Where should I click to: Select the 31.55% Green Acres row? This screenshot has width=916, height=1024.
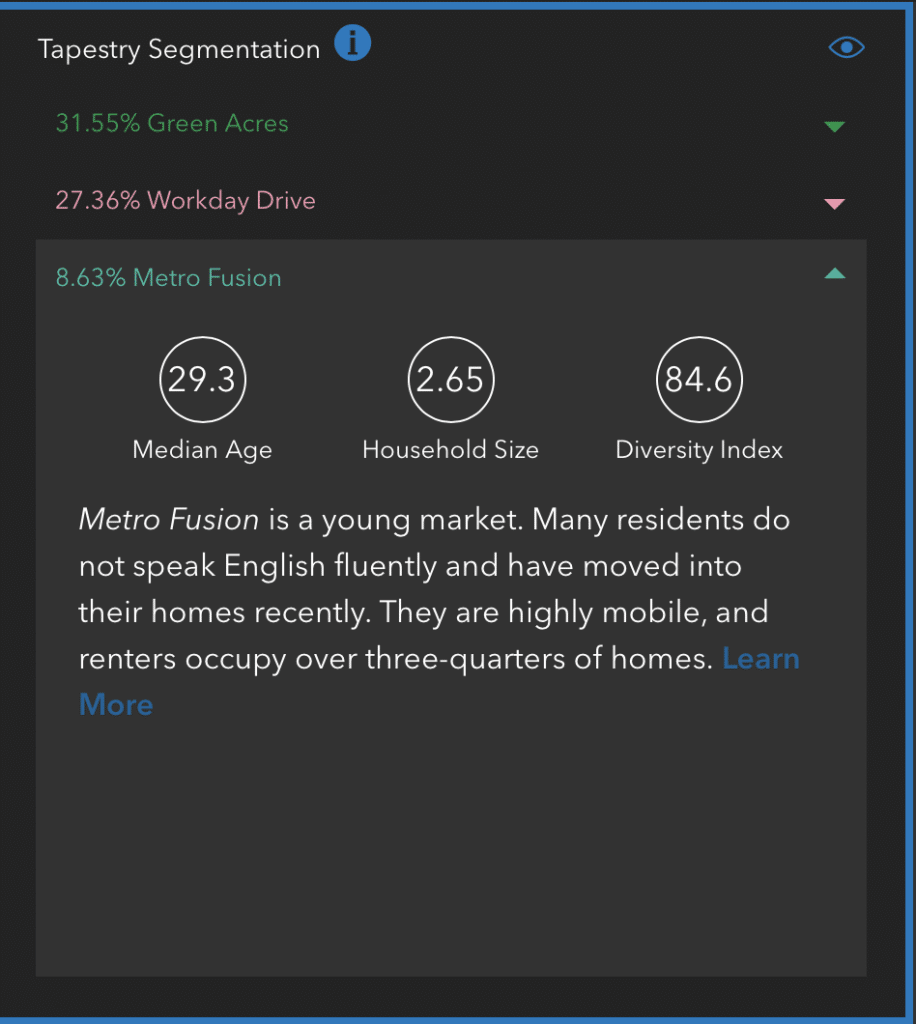[450, 123]
